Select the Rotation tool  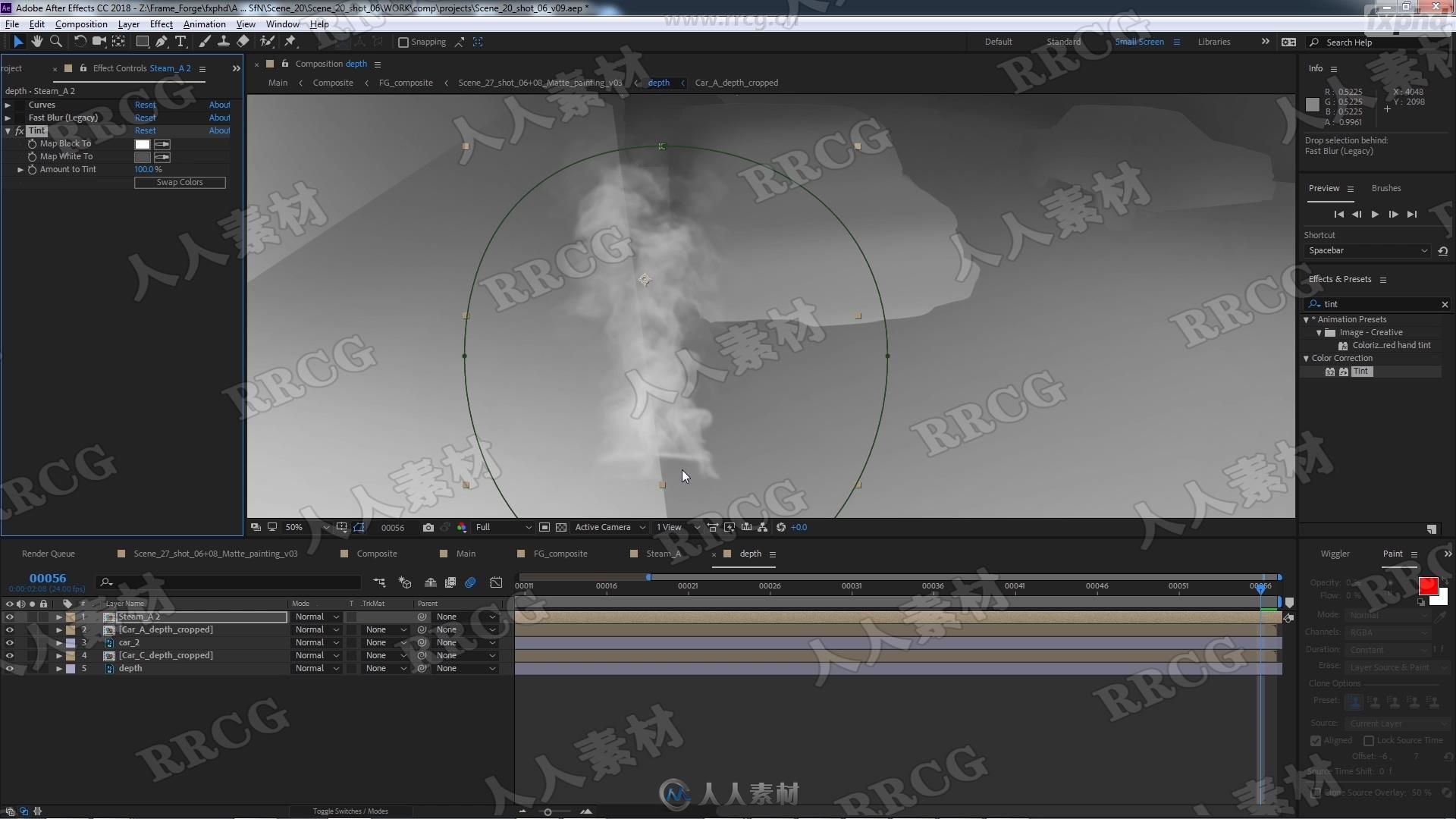[x=80, y=42]
